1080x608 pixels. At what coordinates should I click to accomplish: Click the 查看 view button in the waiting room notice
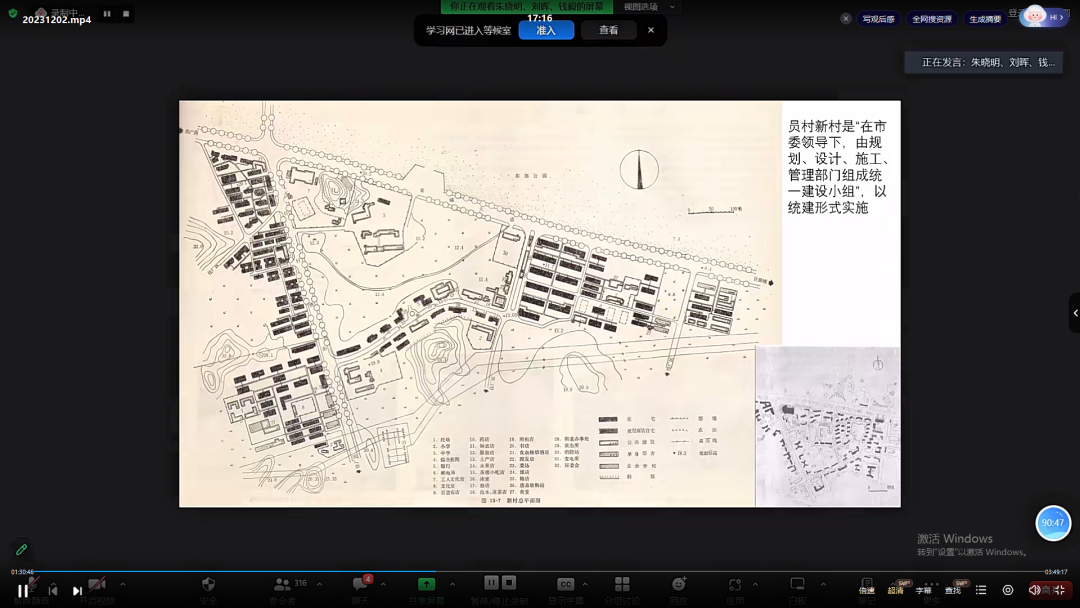608,30
